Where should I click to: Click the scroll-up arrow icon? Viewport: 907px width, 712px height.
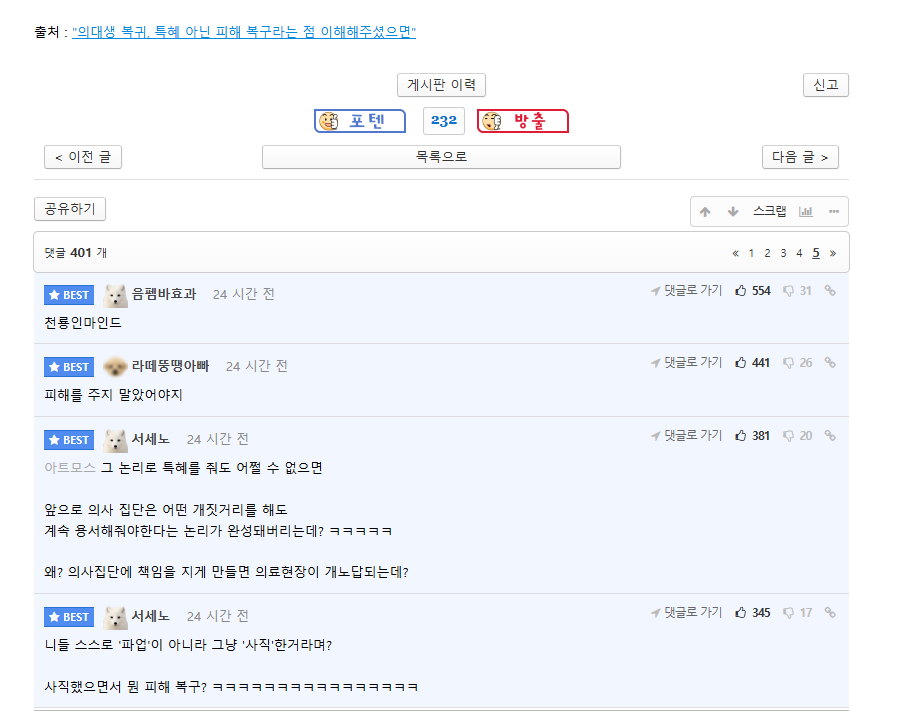705,212
